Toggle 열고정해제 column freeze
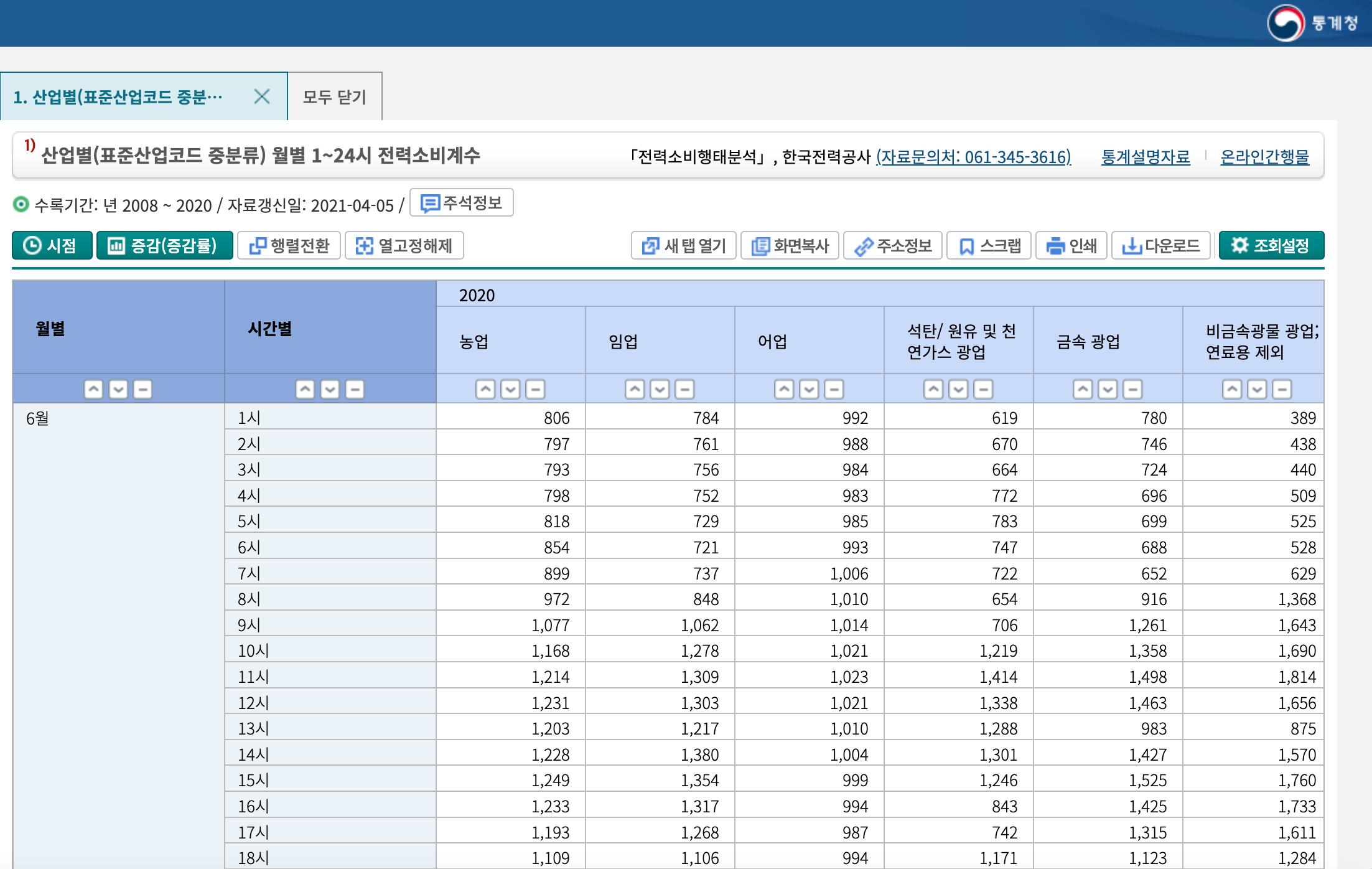The image size is (1372, 869). [x=404, y=246]
